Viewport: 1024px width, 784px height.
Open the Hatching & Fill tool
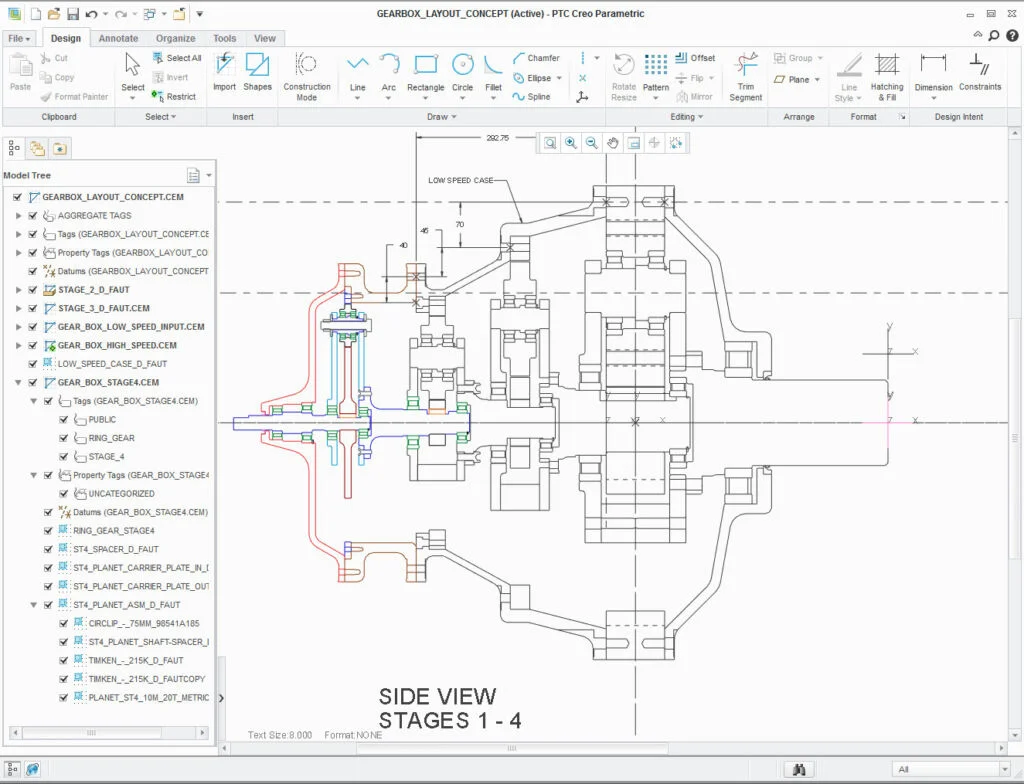point(888,78)
